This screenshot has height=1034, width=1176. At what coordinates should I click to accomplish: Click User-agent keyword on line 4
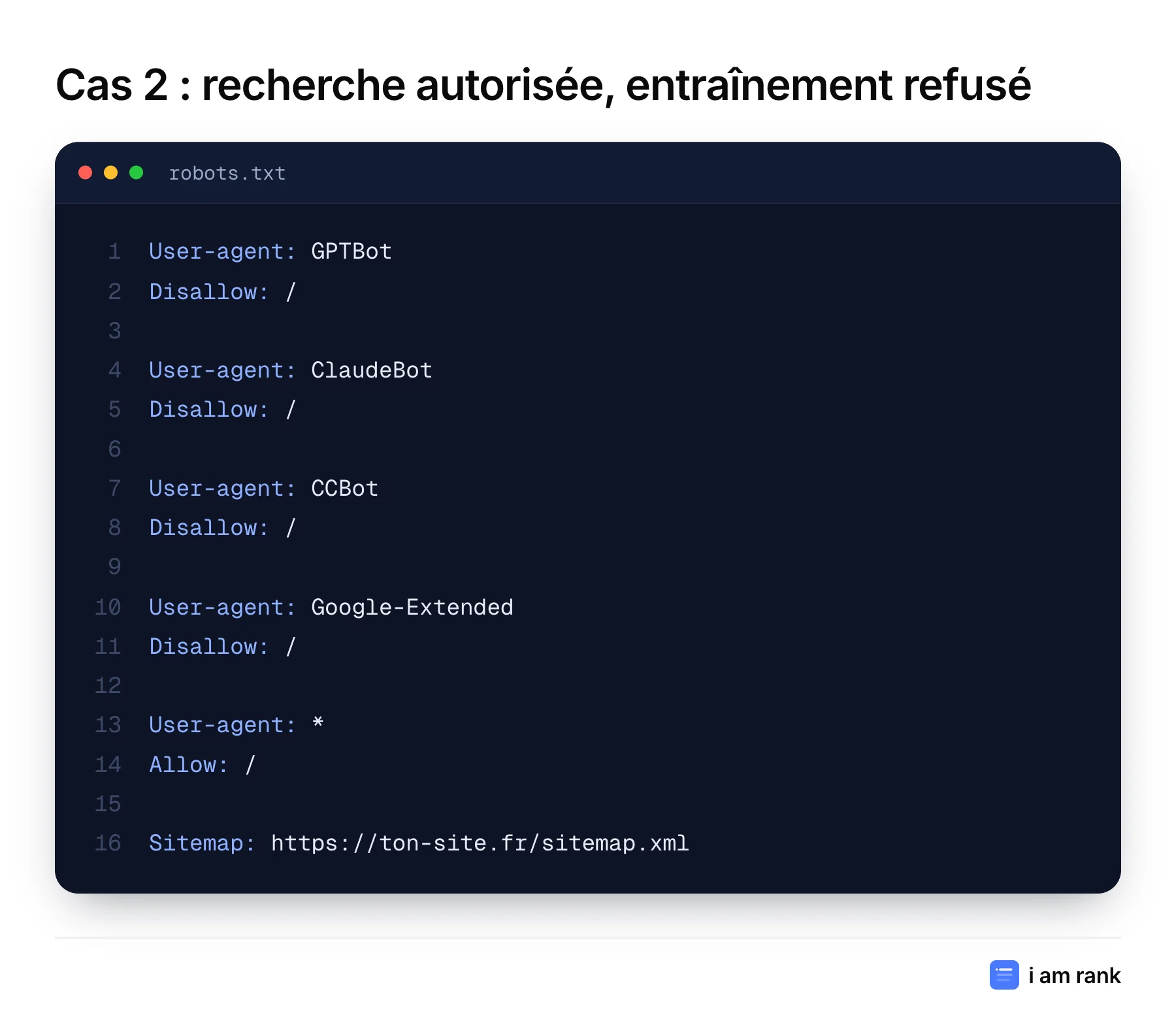[222, 370]
